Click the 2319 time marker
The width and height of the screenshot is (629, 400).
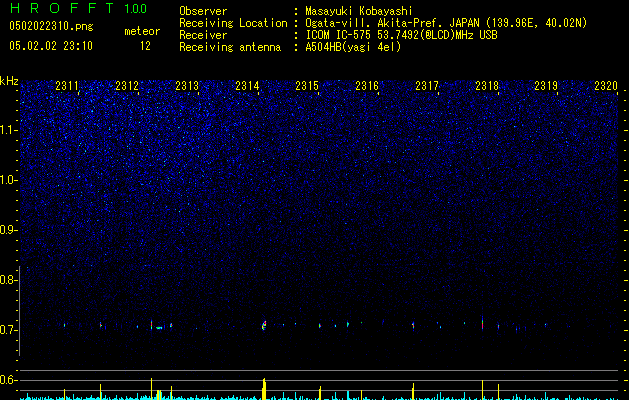tap(546, 86)
